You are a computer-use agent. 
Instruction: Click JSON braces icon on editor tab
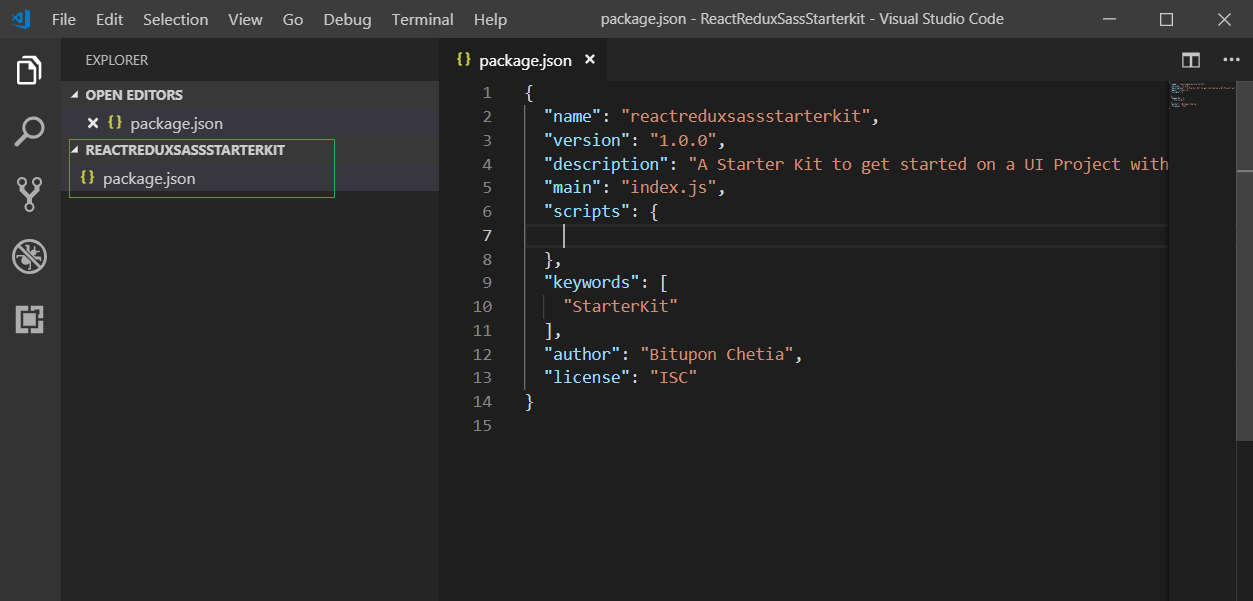[464, 60]
